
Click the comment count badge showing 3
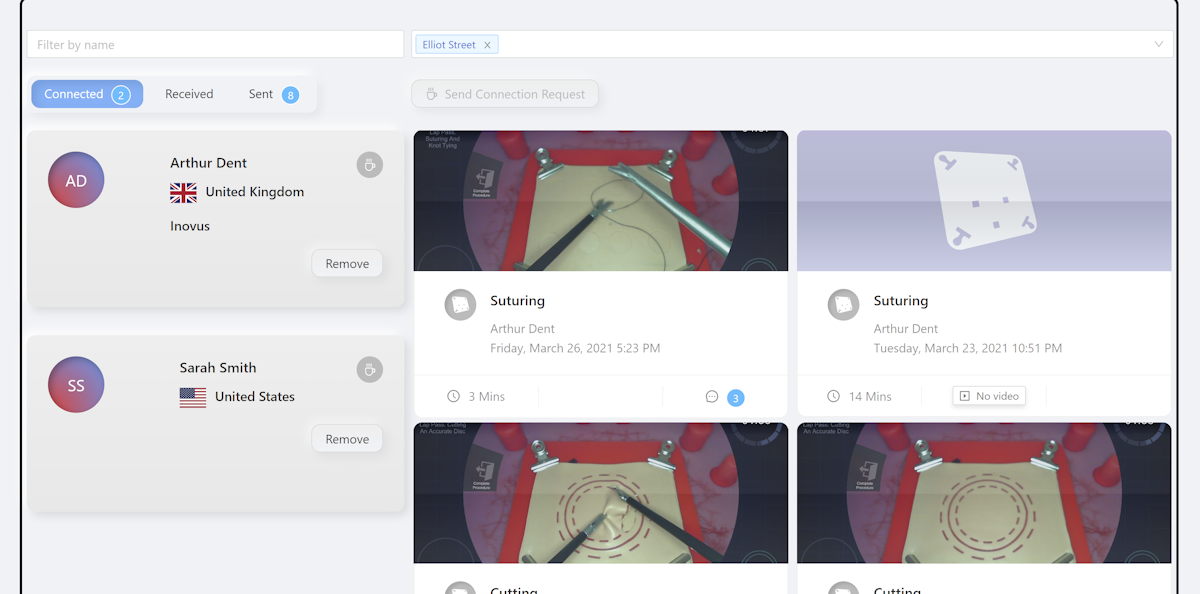[x=736, y=398]
